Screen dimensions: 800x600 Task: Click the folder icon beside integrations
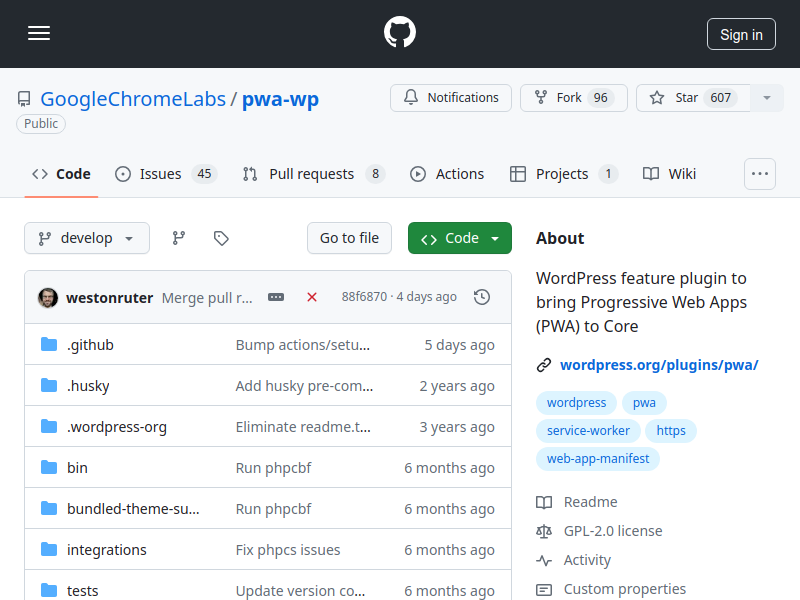click(49, 549)
